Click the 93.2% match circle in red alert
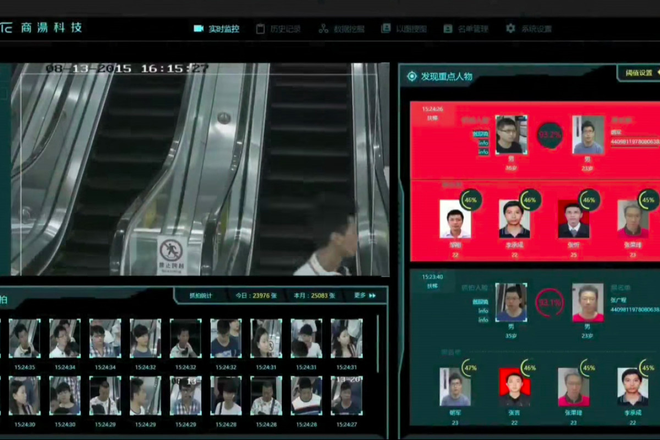This screenshot has height=440, width=660. 550,133
